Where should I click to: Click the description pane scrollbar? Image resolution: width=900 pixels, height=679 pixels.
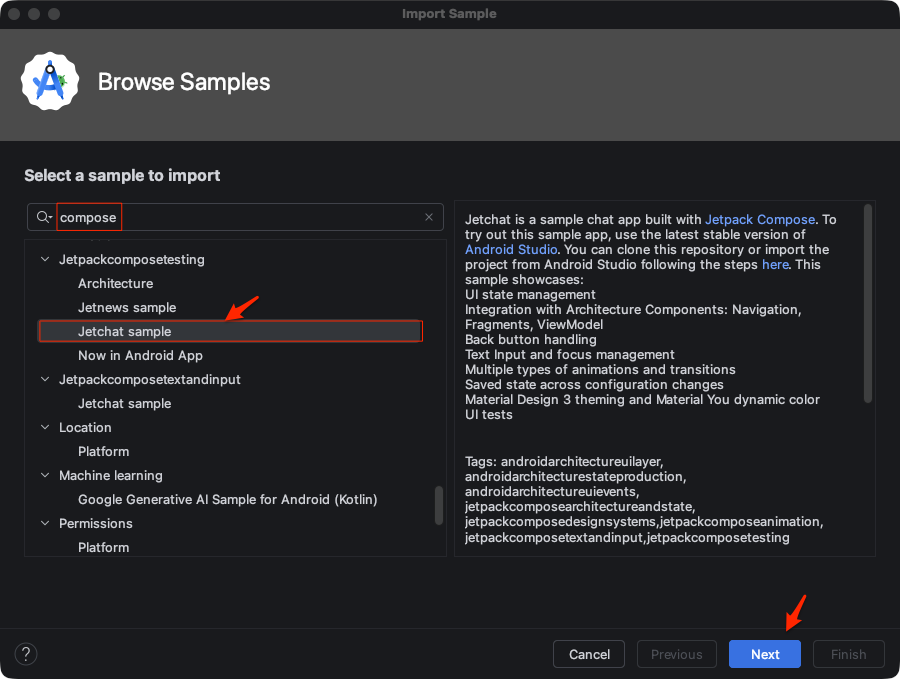868,304
